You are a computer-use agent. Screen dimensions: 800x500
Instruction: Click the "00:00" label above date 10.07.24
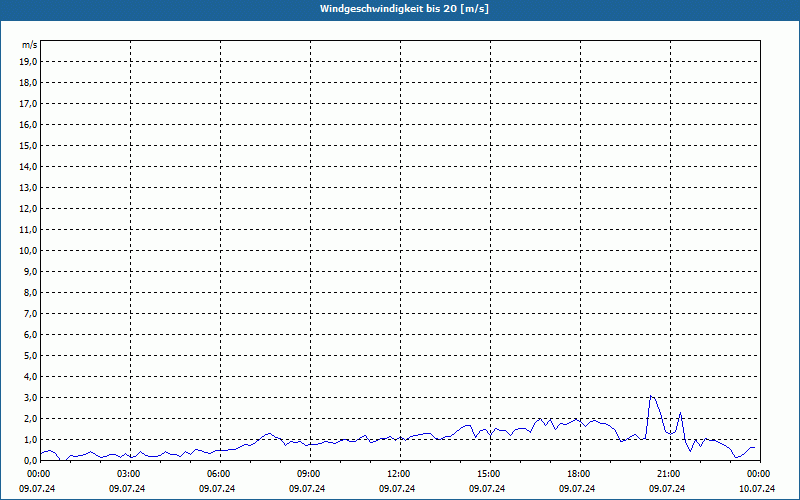click(759, 474)
